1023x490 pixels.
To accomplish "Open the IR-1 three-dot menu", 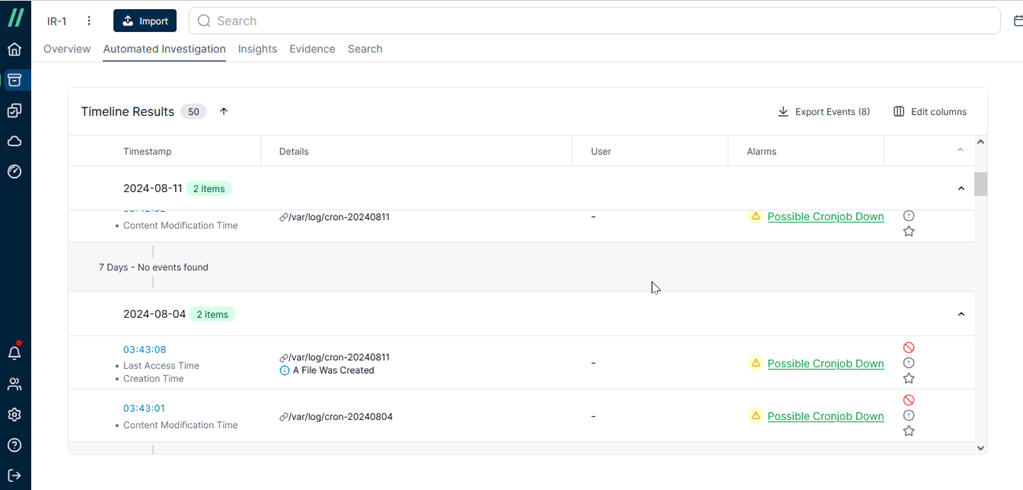I will 89,21.
